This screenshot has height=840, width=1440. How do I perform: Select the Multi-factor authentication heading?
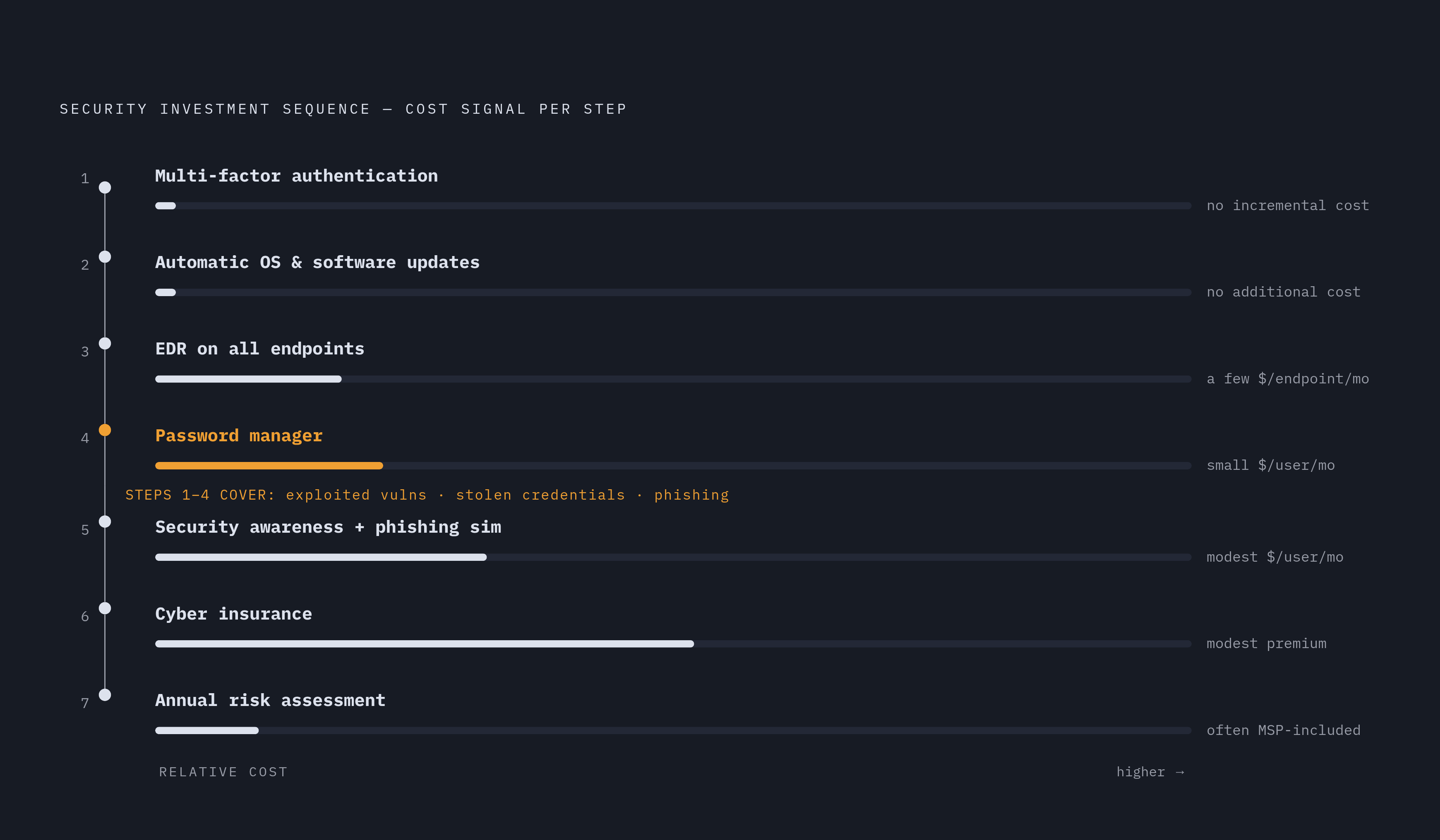pos(297,176)
